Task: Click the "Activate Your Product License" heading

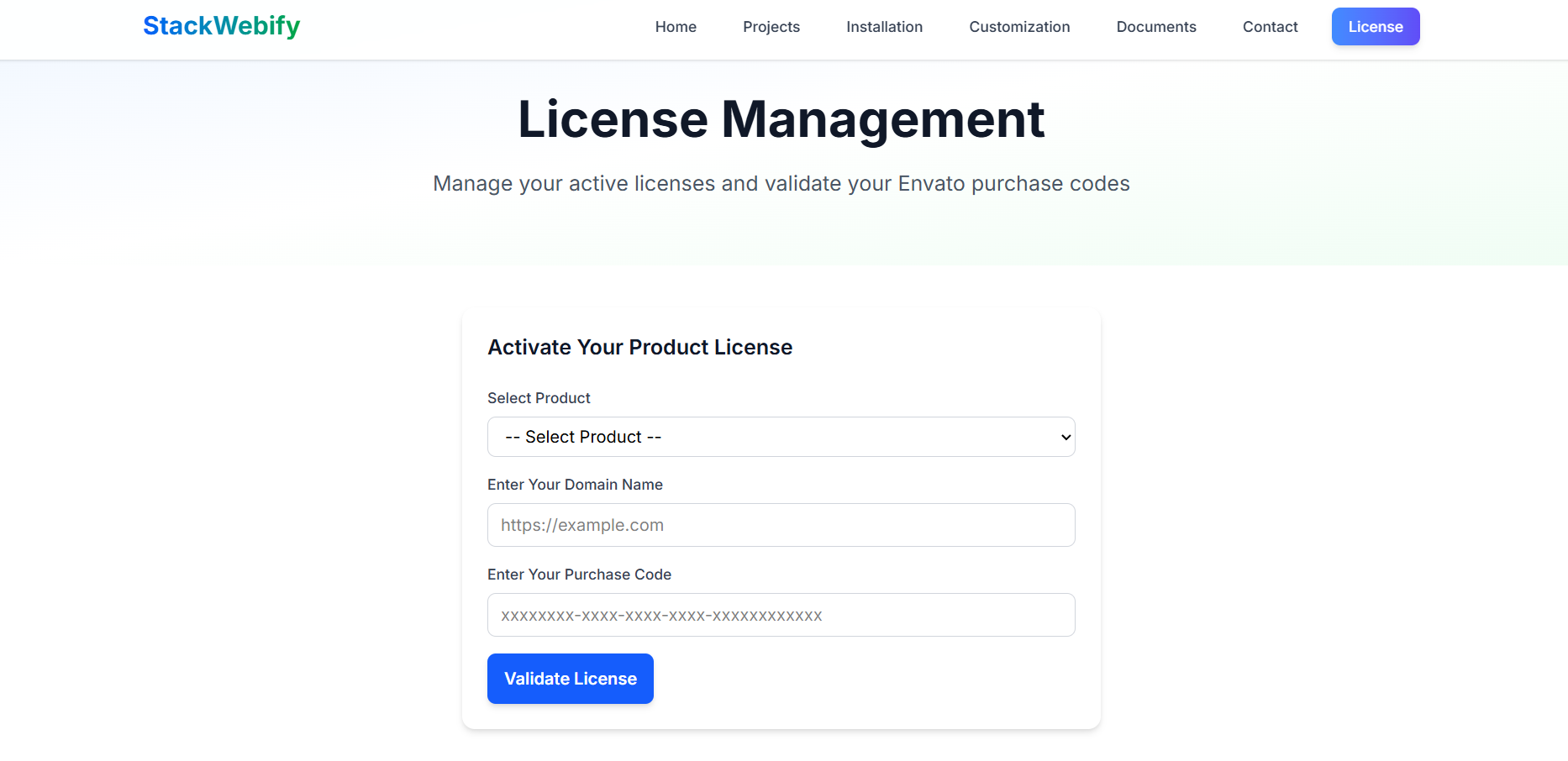Action: coord(639,348)
